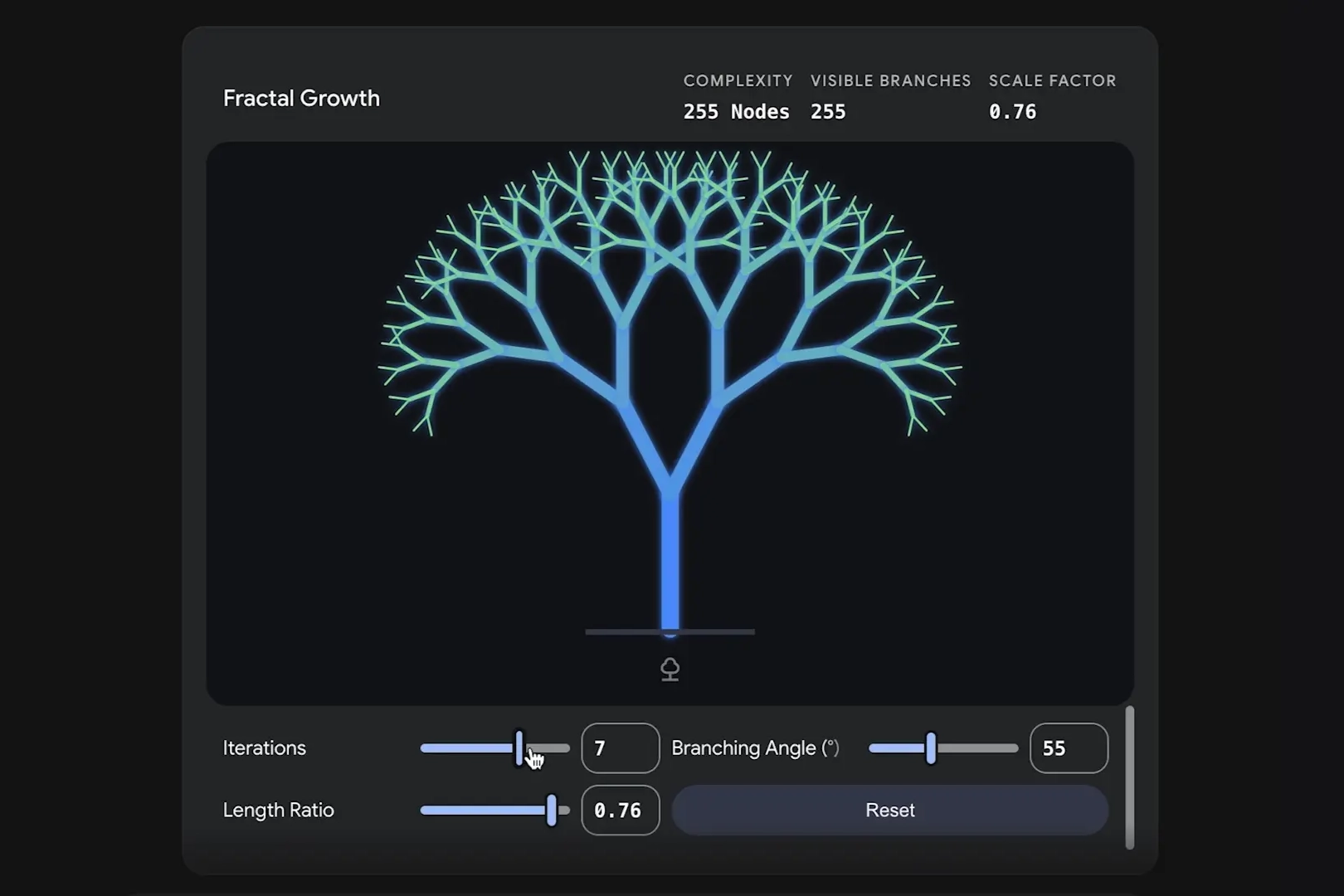Click the Branching Angle slider thumb
Viewport: 1344px width, 896px height.
click(x=931, y=748)
